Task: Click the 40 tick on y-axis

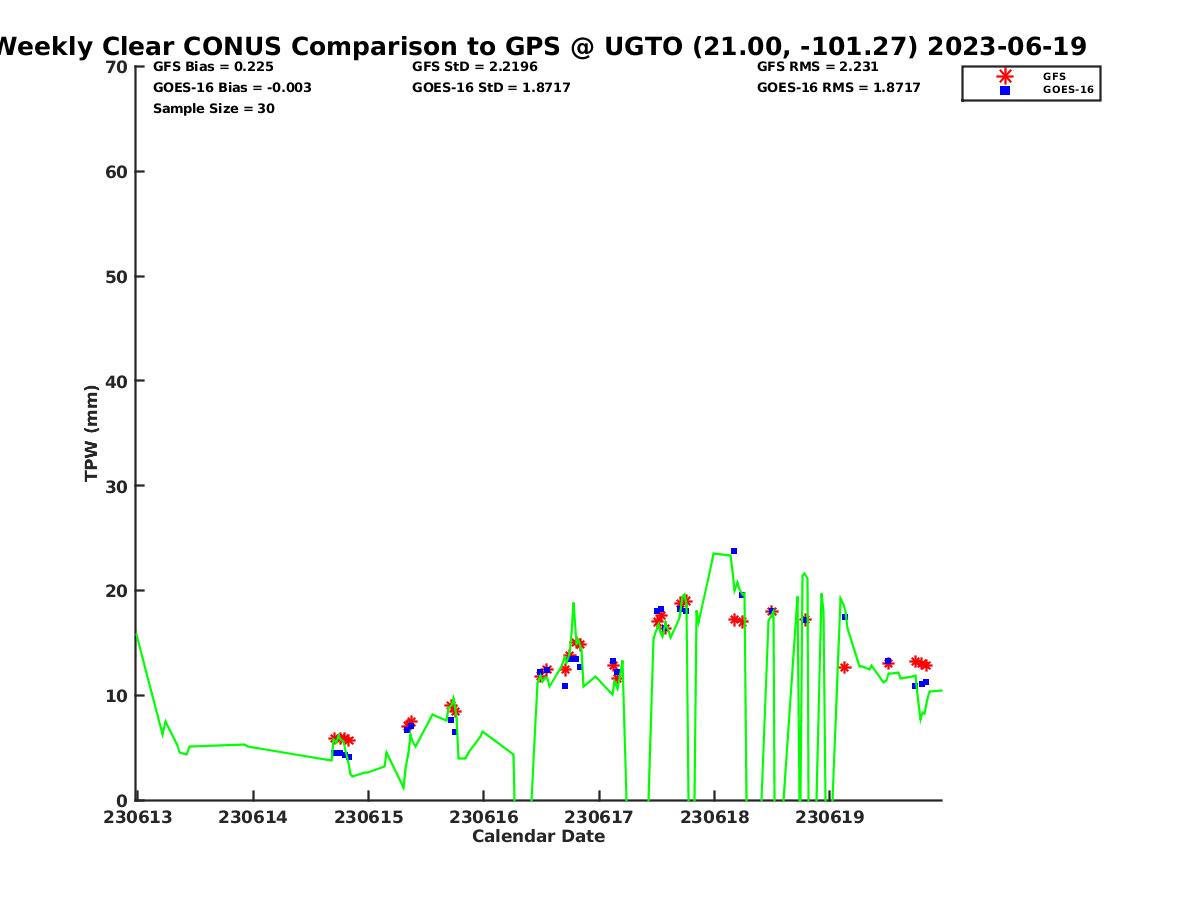Action: click(117, 381)
